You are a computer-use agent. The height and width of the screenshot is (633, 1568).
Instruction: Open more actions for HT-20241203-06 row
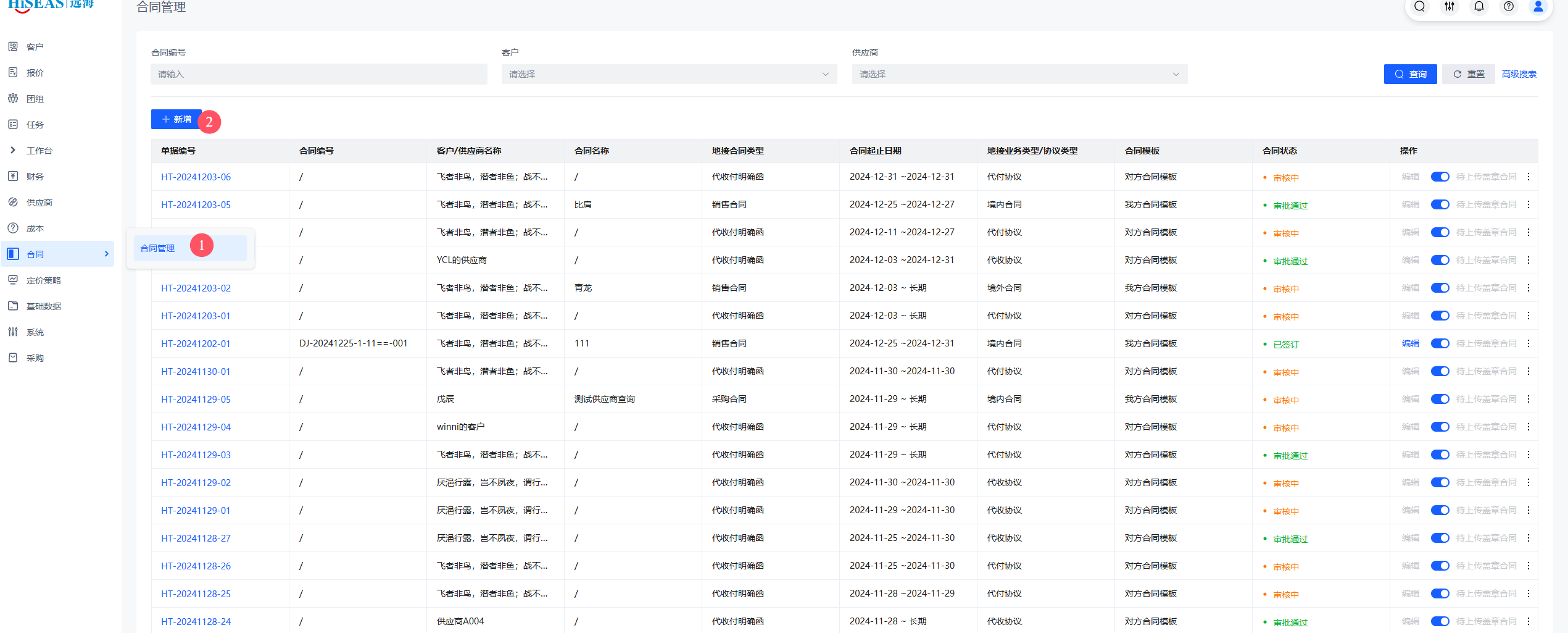coord(1529,177)
